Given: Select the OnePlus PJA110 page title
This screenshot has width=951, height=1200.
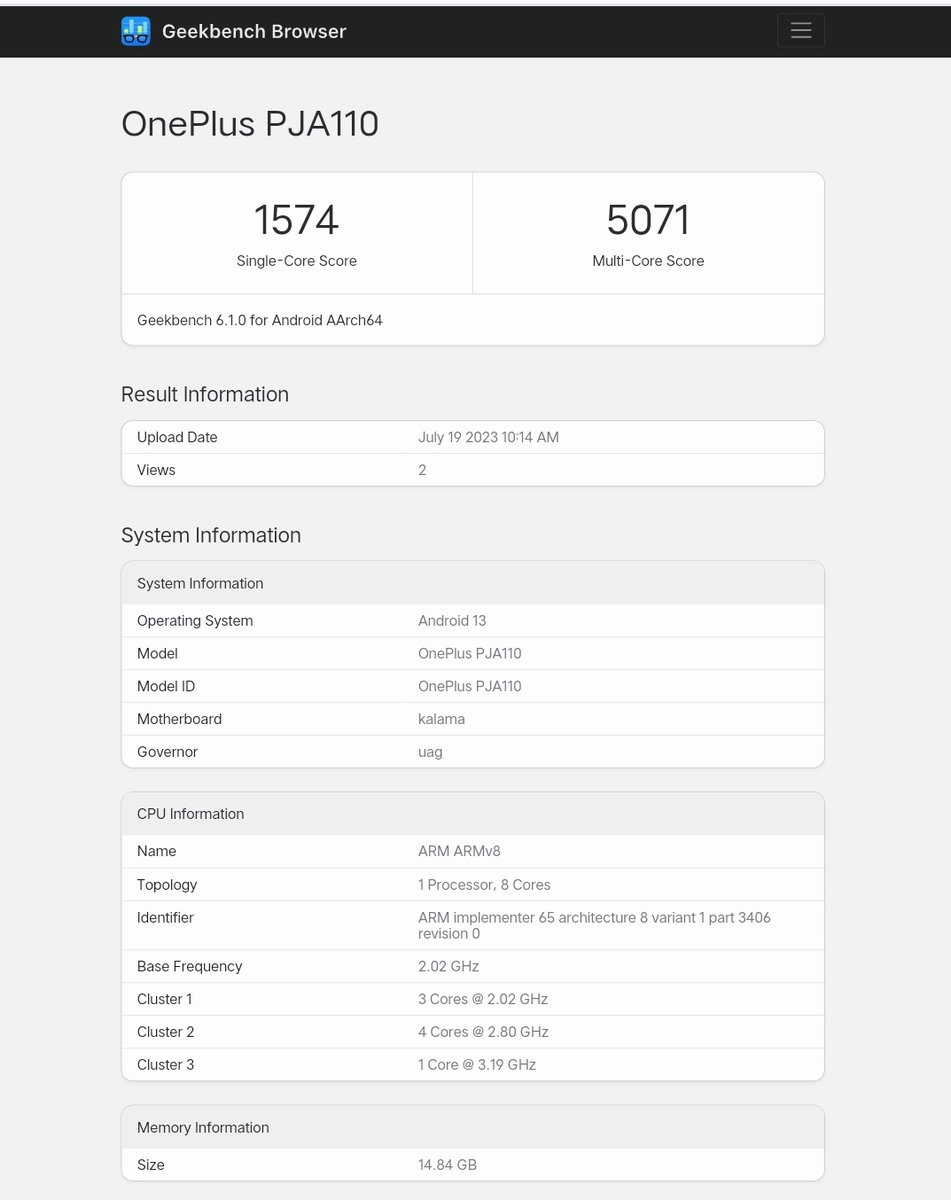Looking at the screenshot, I should [x=250, y=123].
